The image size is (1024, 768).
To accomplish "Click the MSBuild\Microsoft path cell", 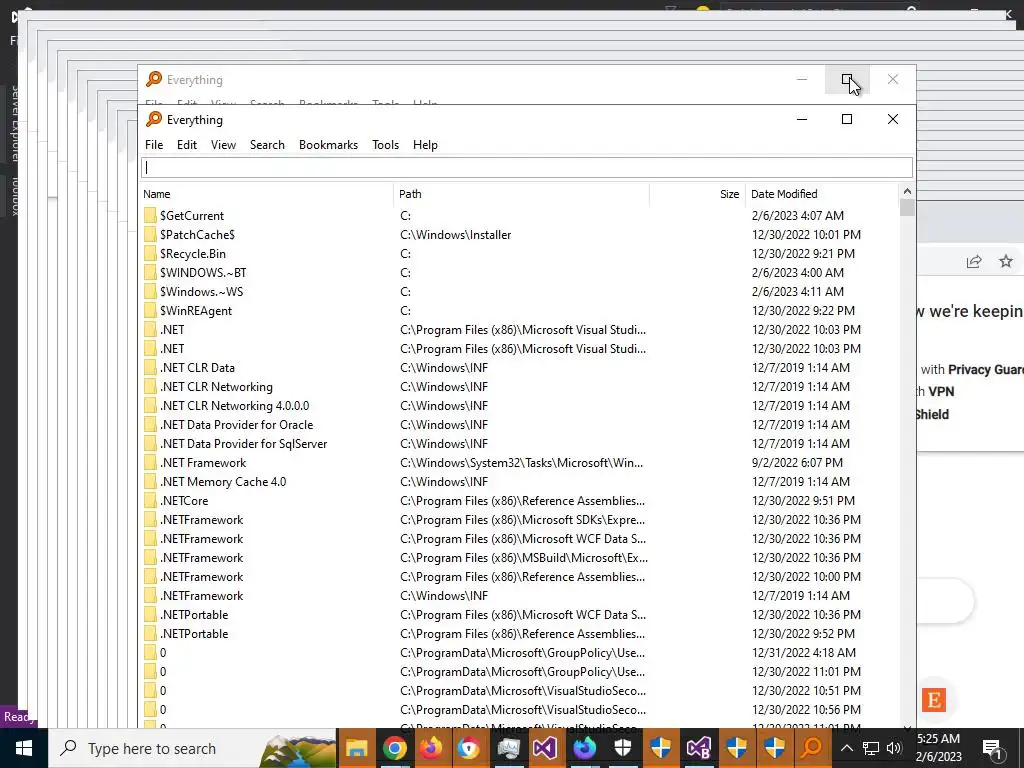I will 524,558.
